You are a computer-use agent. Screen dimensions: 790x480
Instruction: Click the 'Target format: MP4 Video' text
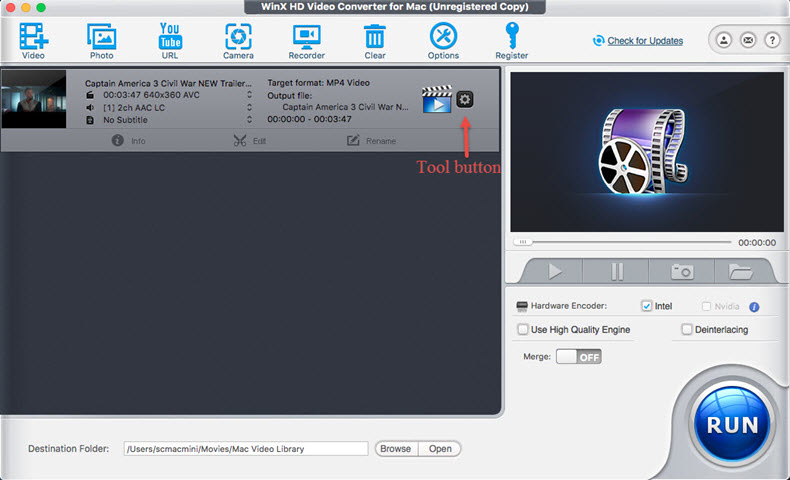pos(318,83)
